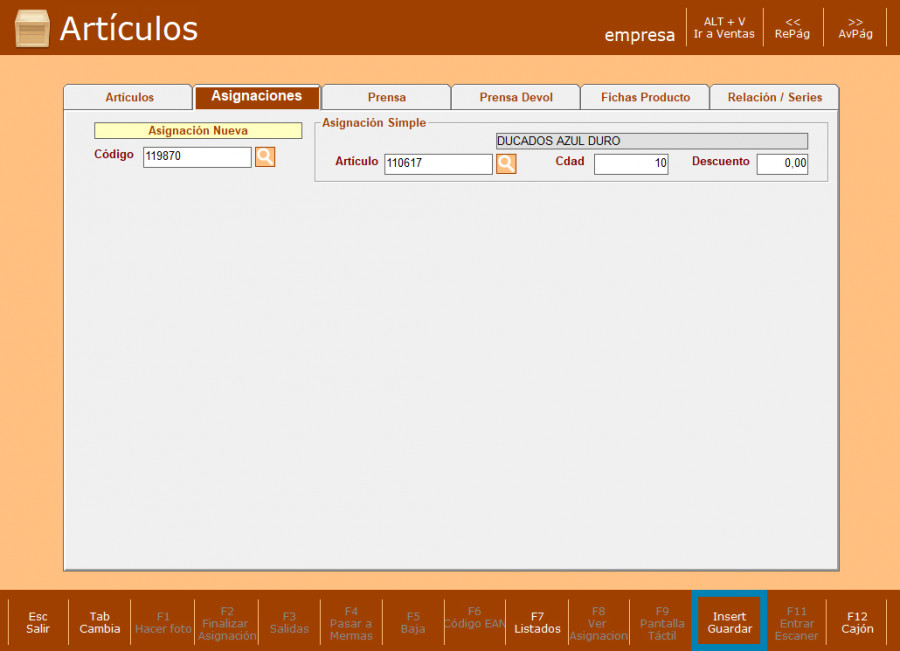This screenshot has width=900, height=651.
Task: Go to the Relación / Series tab
Action: (774, 98)
